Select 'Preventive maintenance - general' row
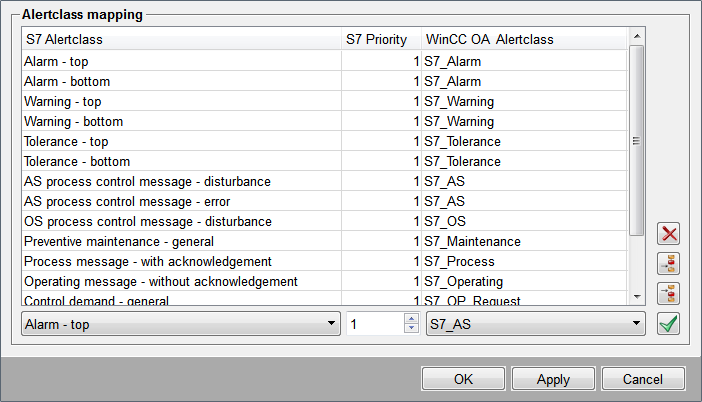The image size is (702, 402). (325, 241)
